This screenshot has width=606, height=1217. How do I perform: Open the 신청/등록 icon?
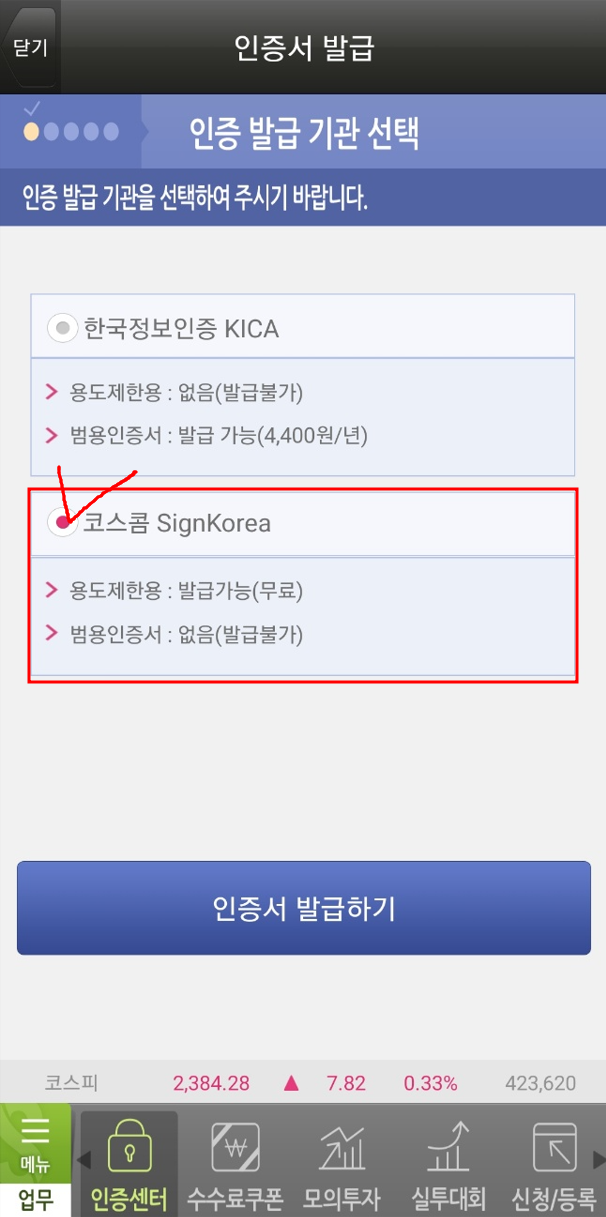click(555, 1147)
